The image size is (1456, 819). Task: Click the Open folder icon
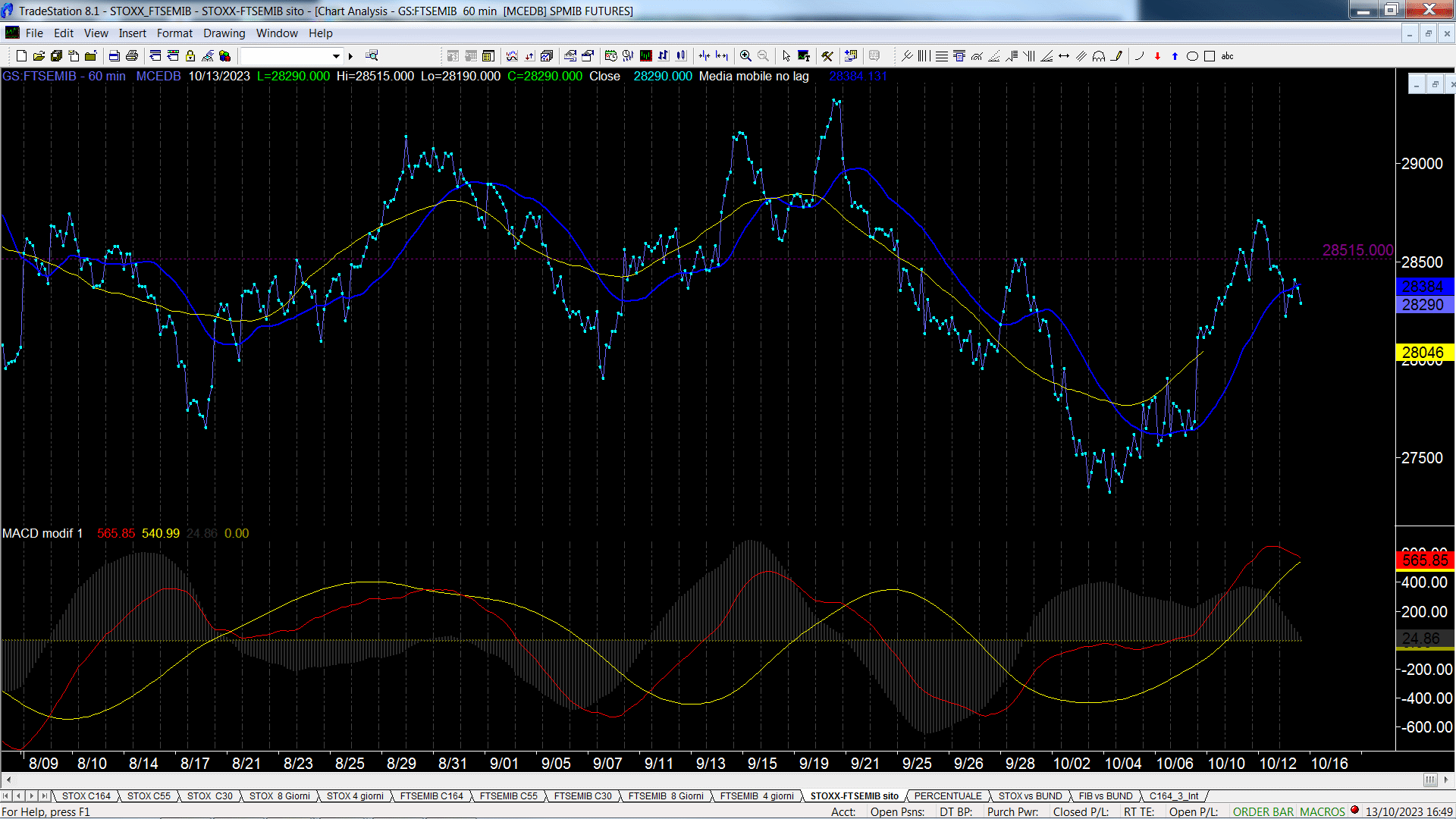point(39,56)
